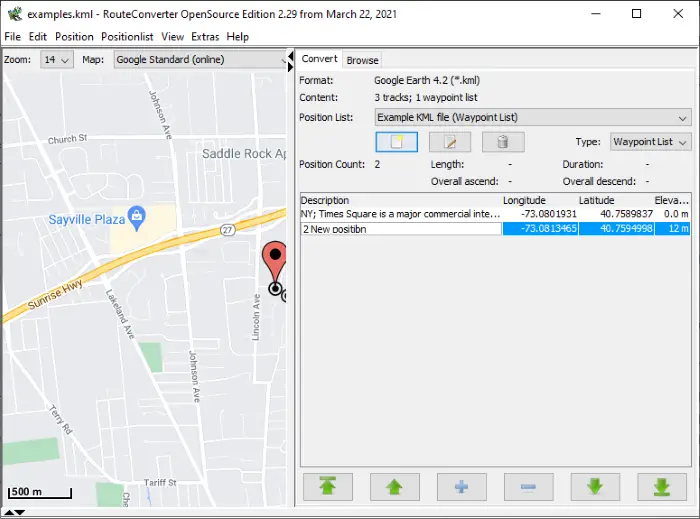The width and height of the screenshot is (700, 519).
Task: Click the delete position list trash icon
Action: point(503,142)
